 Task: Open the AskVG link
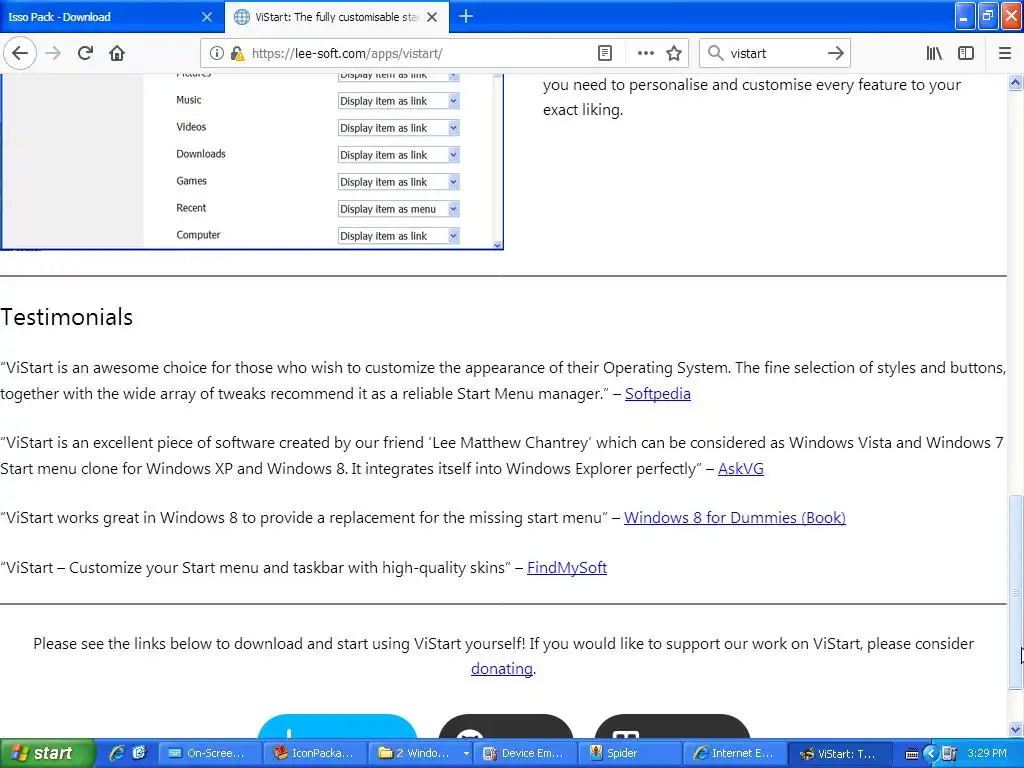(x=741, y=469)
